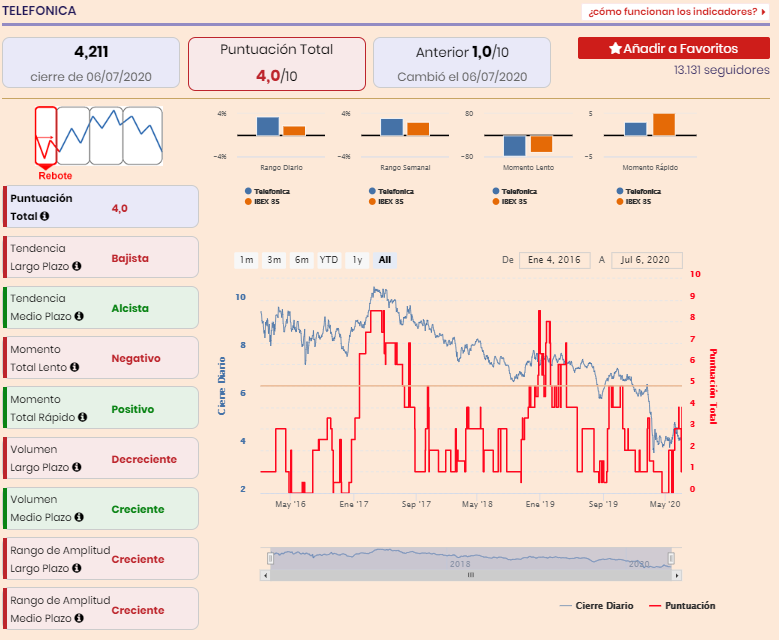The width and height of the screenshot is (779, 640).
Task: Toggle Cierre Diario series in chart legend
Action: 597,606
